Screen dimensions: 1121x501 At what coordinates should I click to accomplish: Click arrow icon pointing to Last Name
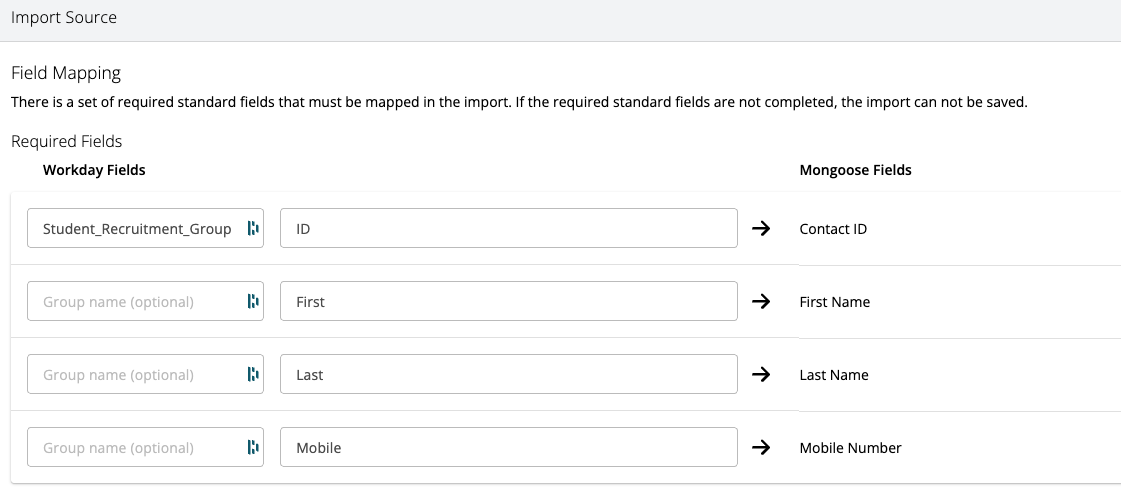point(761,375)
